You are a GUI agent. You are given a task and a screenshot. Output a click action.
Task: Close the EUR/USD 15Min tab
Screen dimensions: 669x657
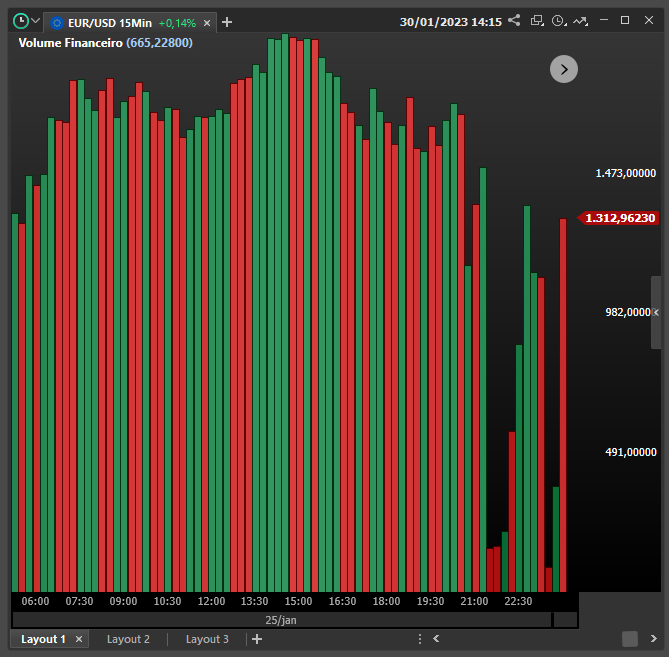click(207, 23)
